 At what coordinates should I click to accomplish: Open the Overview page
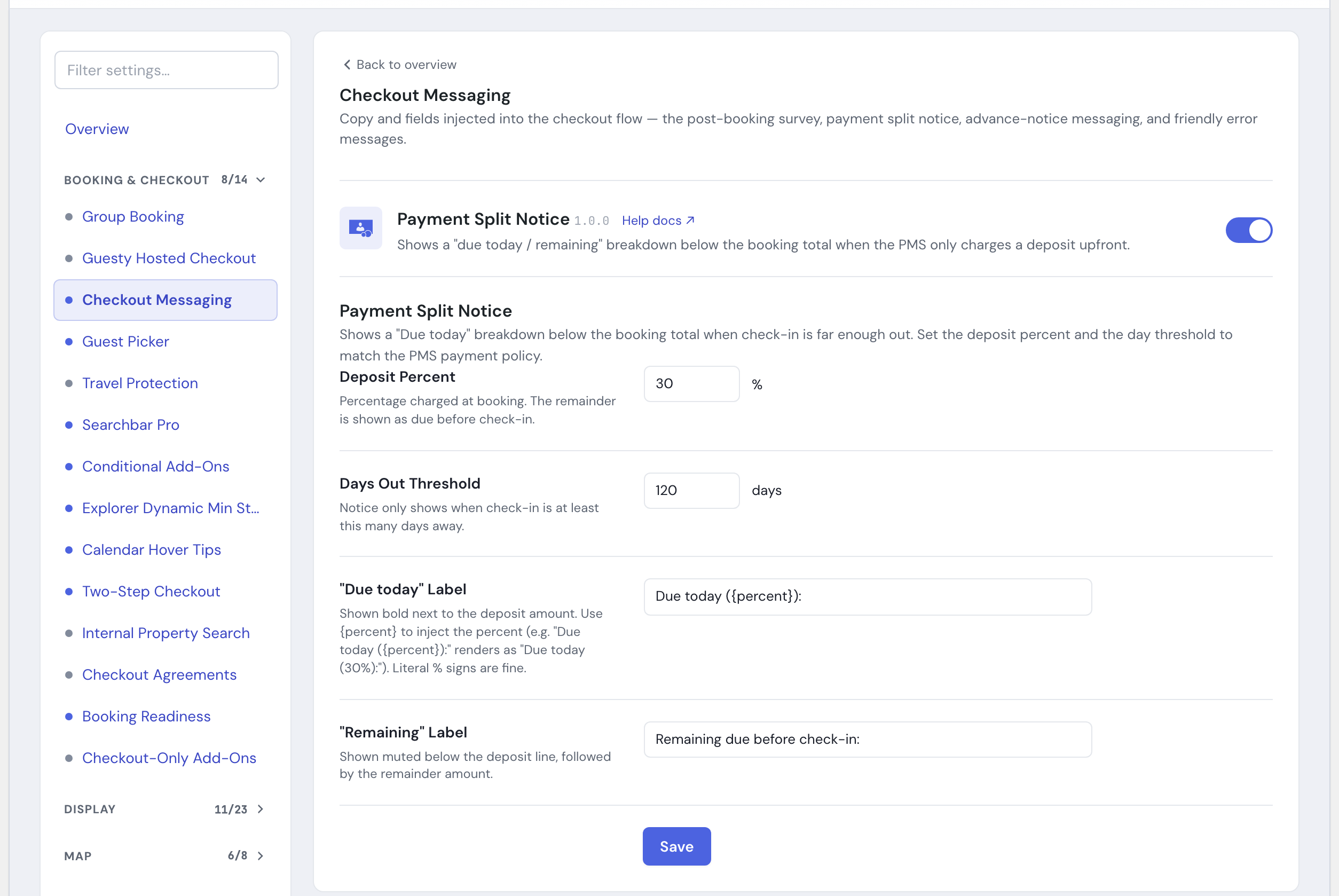(97, 129)
